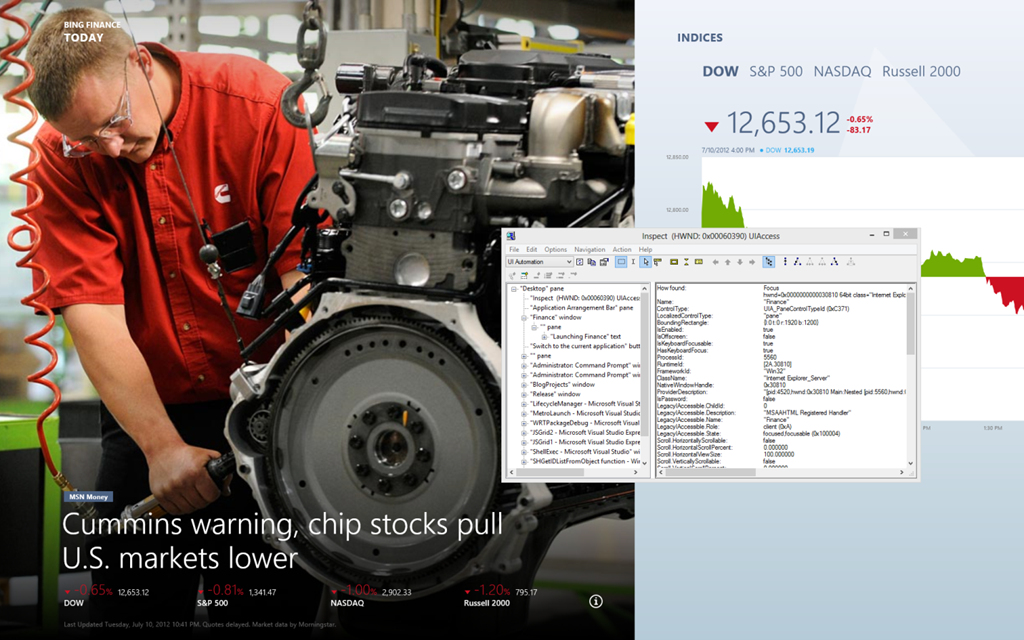Click the yellow-marked icon on second toolbar row
Image resolution: width=1024 pixels, height=640 pixels.
pyautogui.click(x=524, y=276)
